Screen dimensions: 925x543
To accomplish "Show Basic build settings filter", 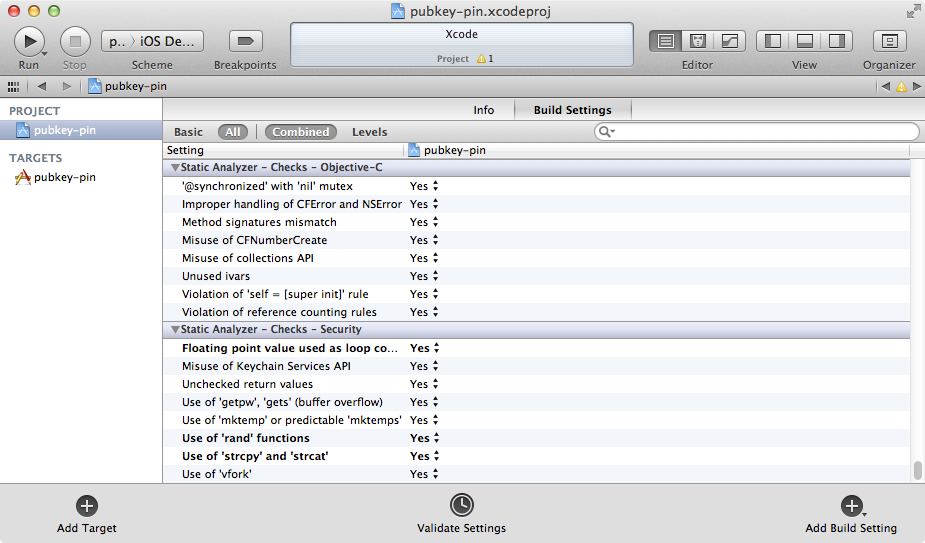I will coord(188,132).
